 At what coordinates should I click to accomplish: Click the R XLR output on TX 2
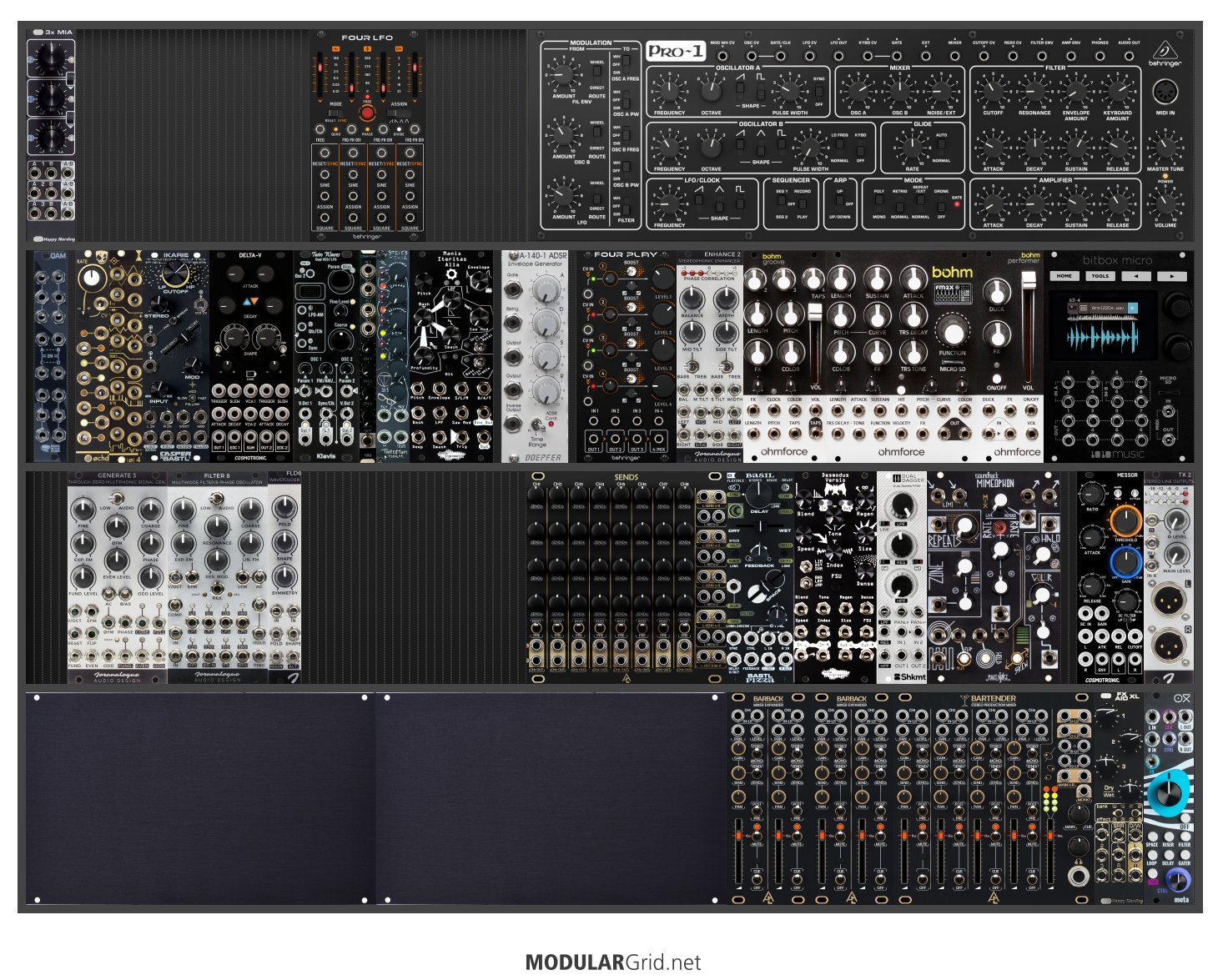(x=1170, y=647)
